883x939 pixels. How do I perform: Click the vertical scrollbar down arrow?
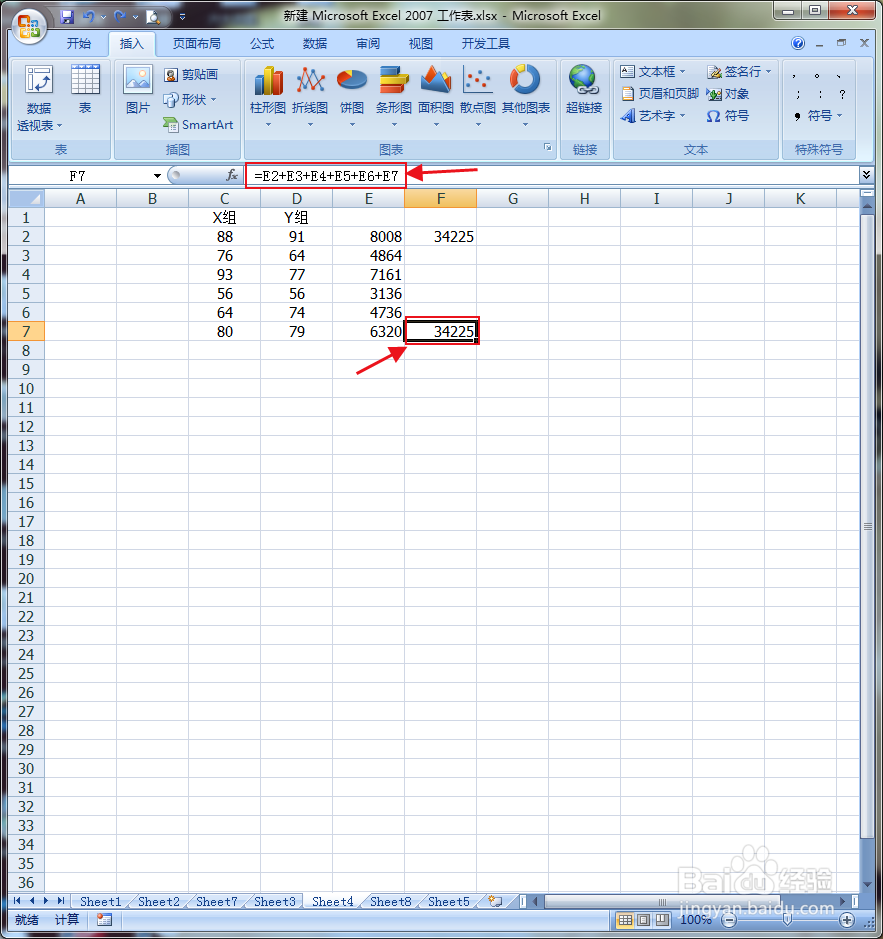point(867,885)
